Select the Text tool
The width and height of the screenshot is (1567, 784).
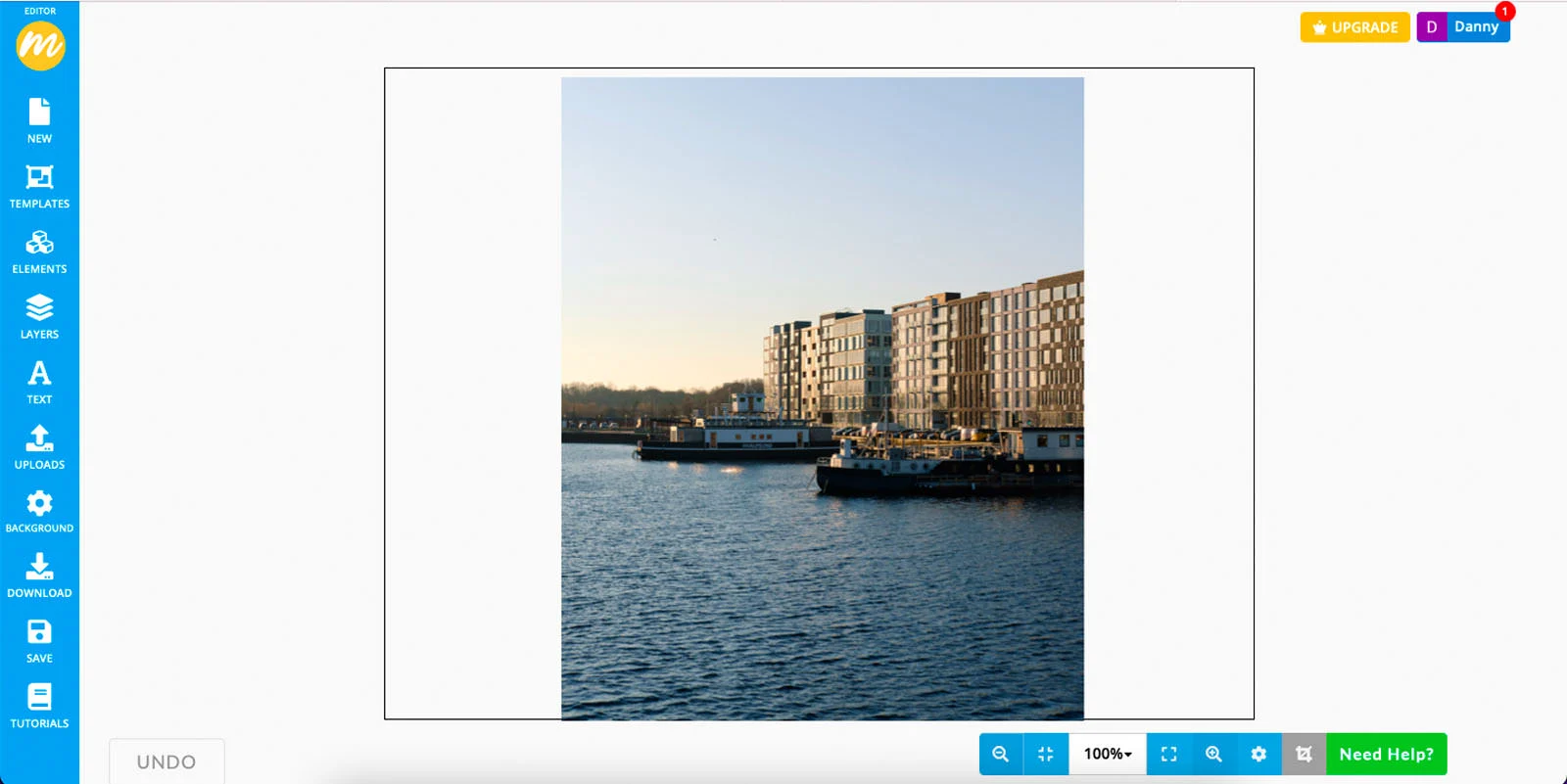point(39,382)
